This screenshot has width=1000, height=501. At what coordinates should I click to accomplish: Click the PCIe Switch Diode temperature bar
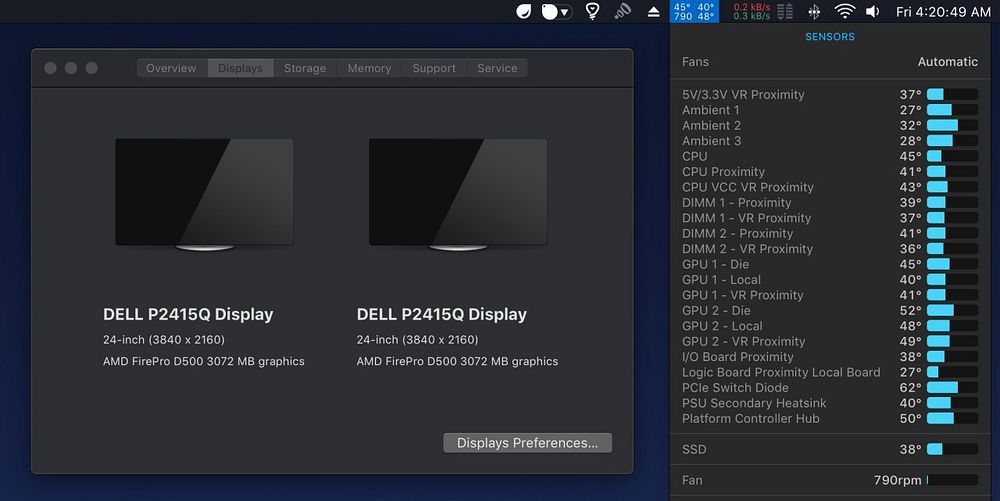(952, 388)
